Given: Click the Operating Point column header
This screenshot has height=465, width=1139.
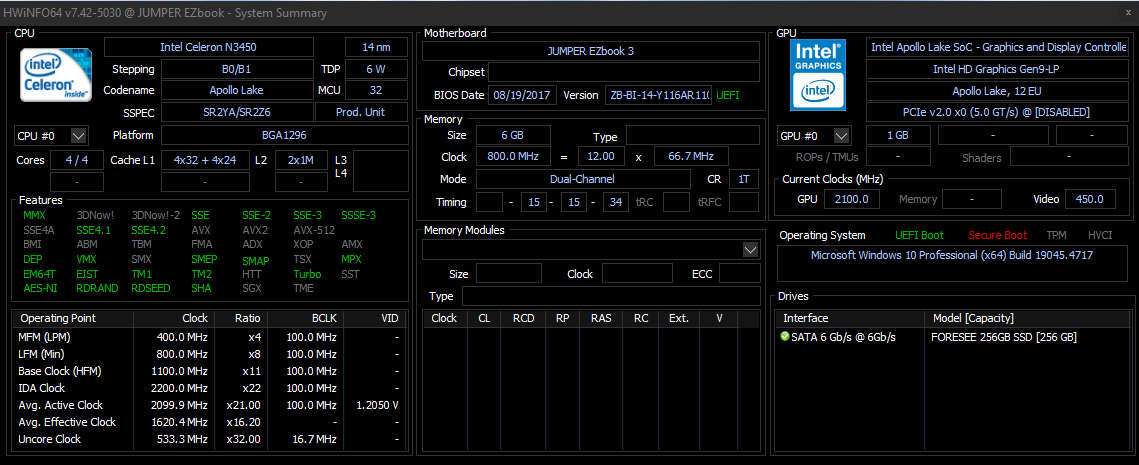Looking at the screenshot, I should tap(57, 318).
